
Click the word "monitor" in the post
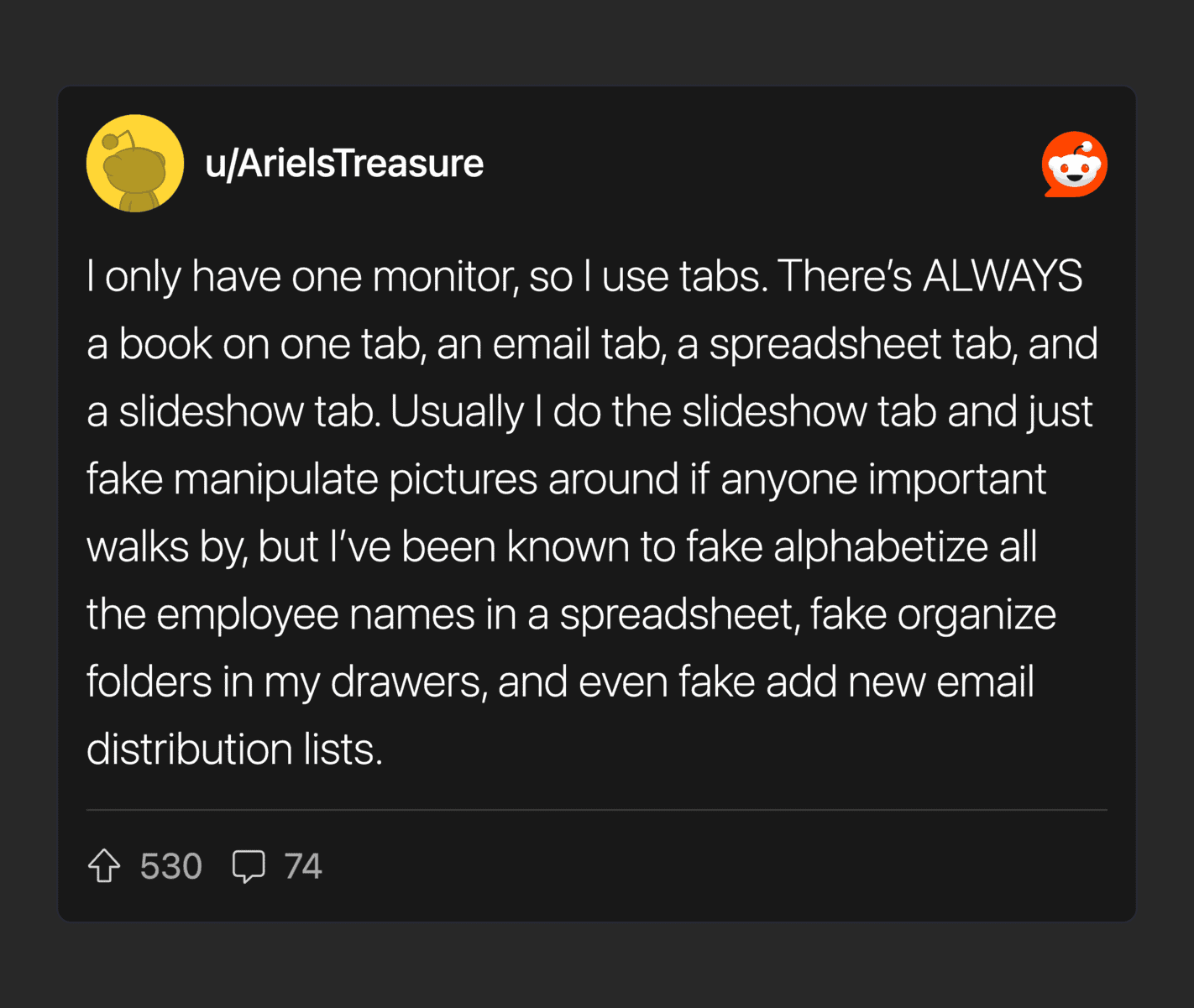(444, 276)
